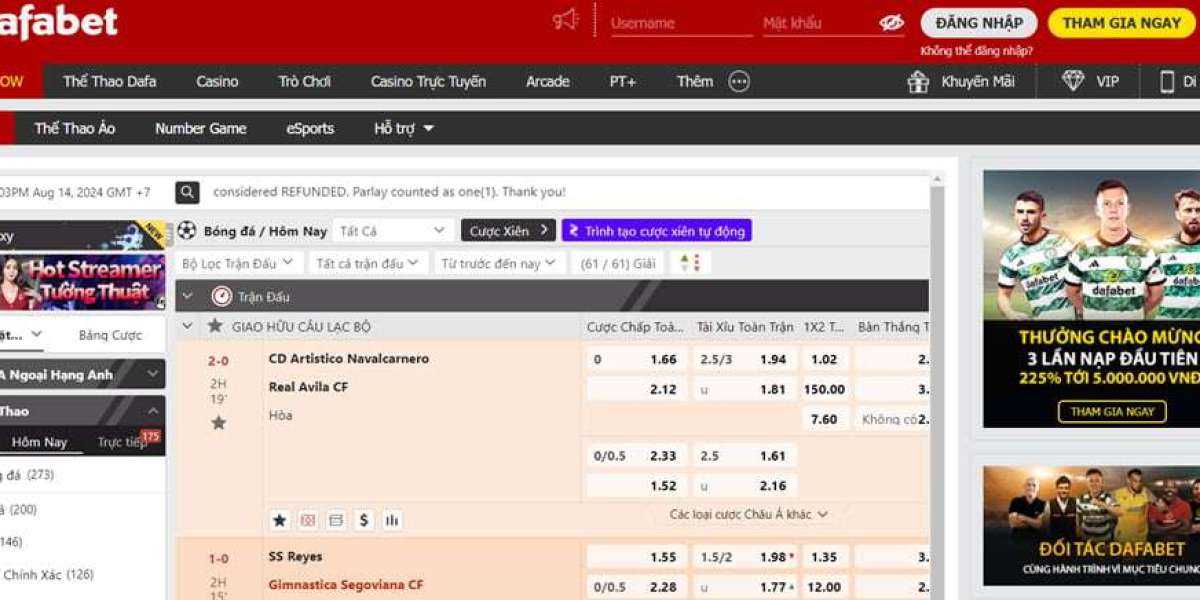The image size is (1200, 600).
Task: Open the Number Game submenu
Action: click(200, 128)
